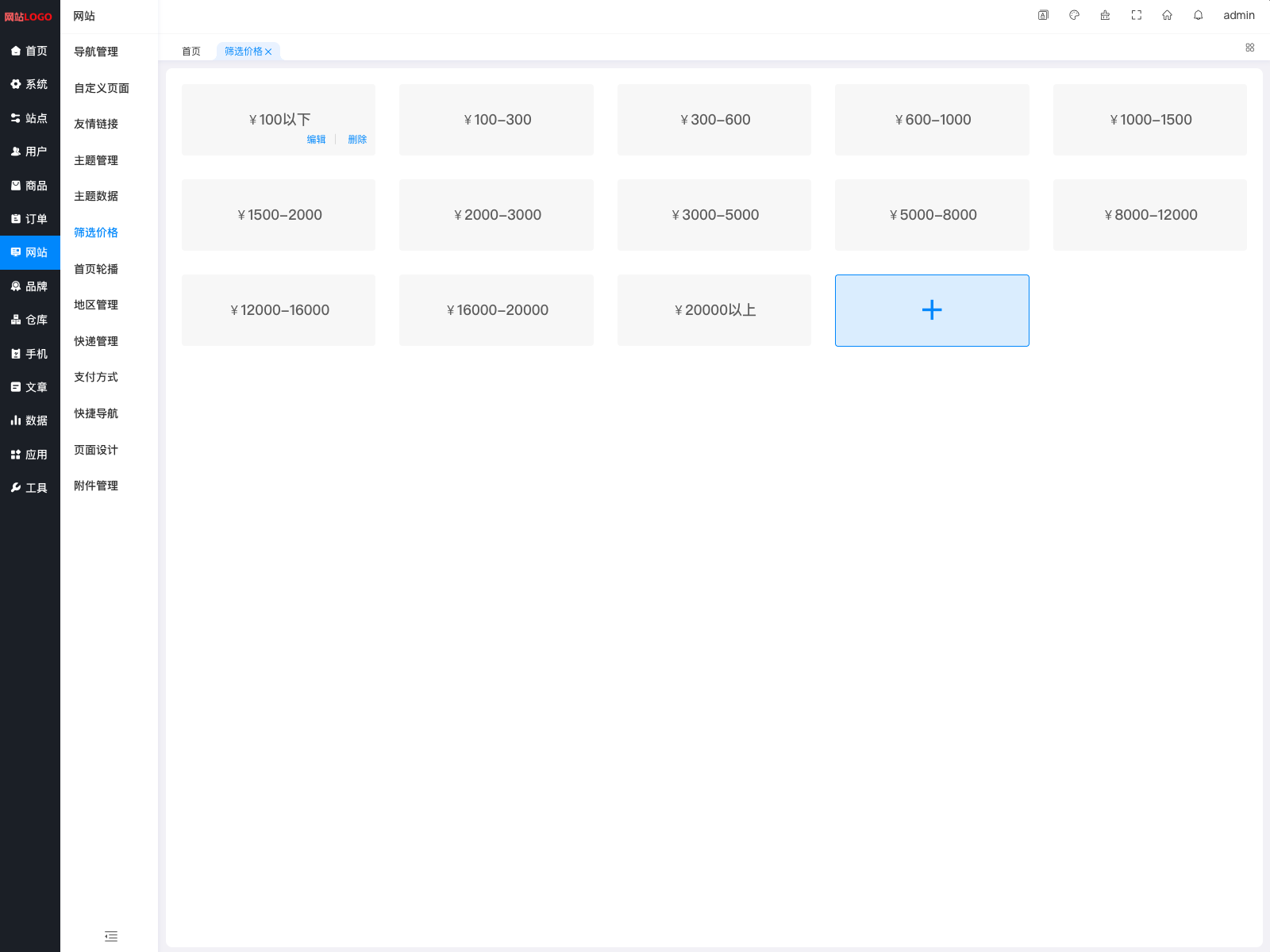Click the clear cache broom icon

point(1105,15)
